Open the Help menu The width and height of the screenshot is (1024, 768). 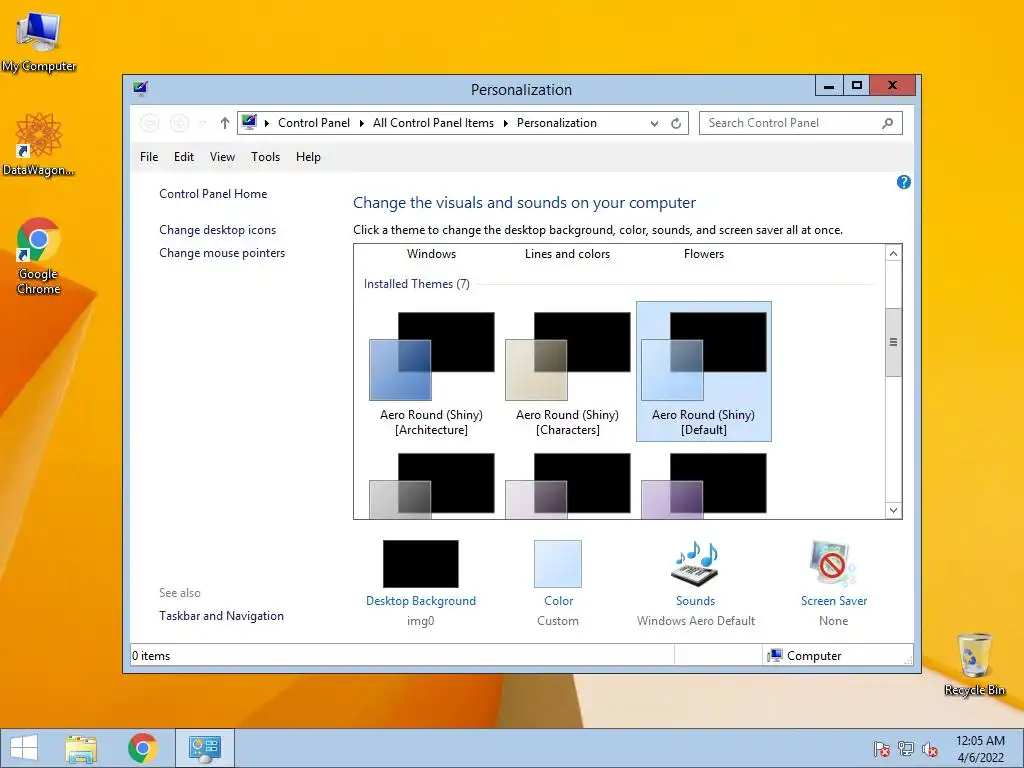308,157
